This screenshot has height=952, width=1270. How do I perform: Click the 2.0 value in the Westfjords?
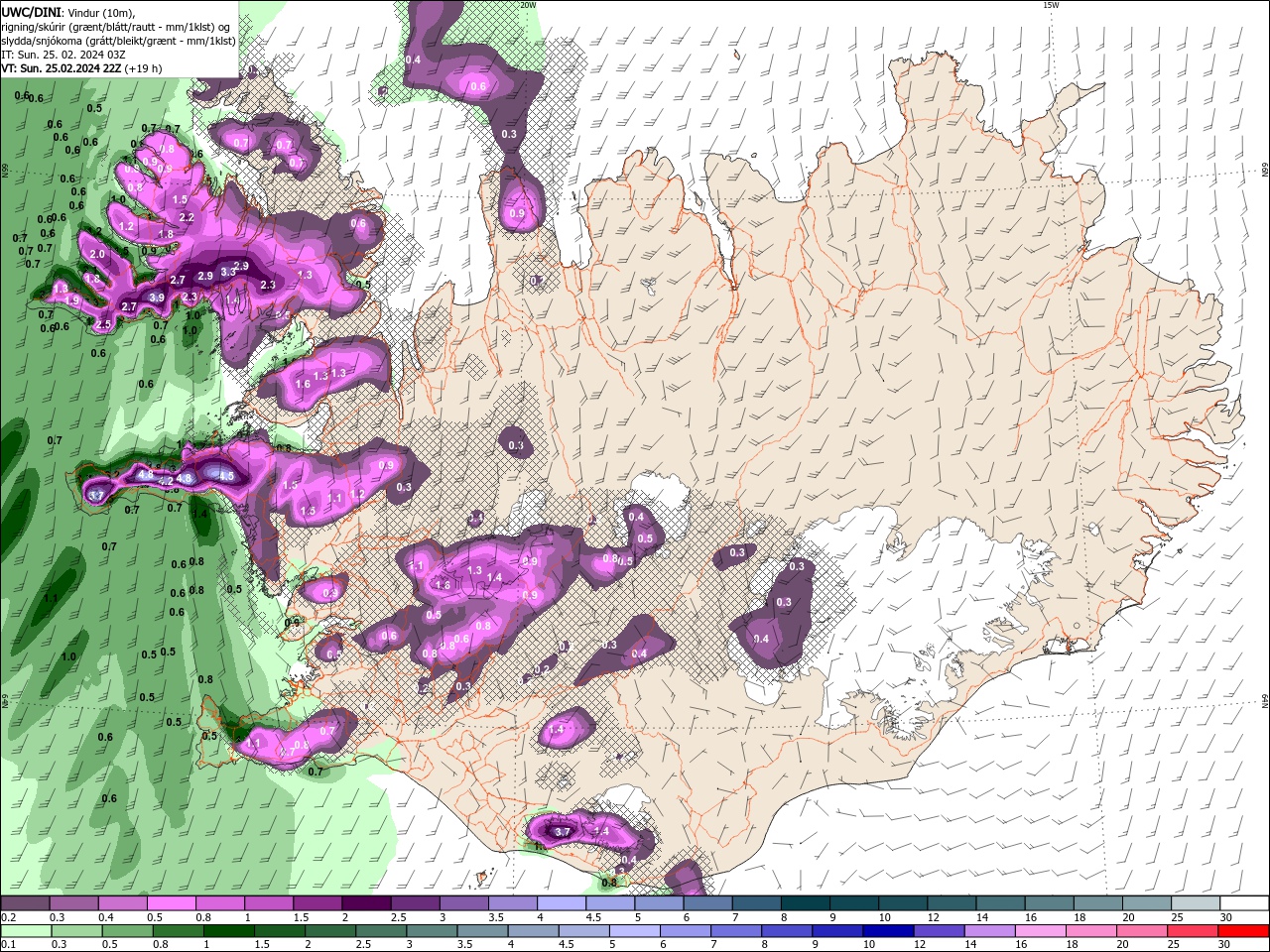(x=97, y=254)
